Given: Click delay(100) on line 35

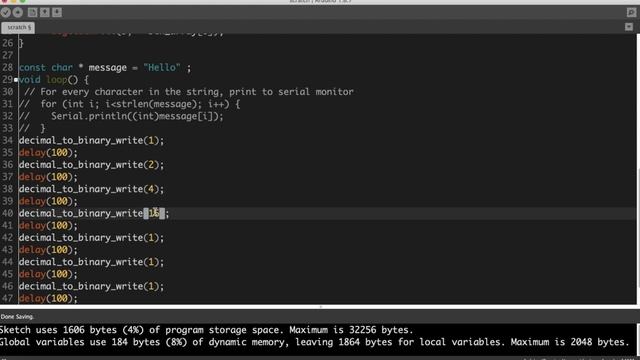Looking at the screenshot, I should point(48,153).
